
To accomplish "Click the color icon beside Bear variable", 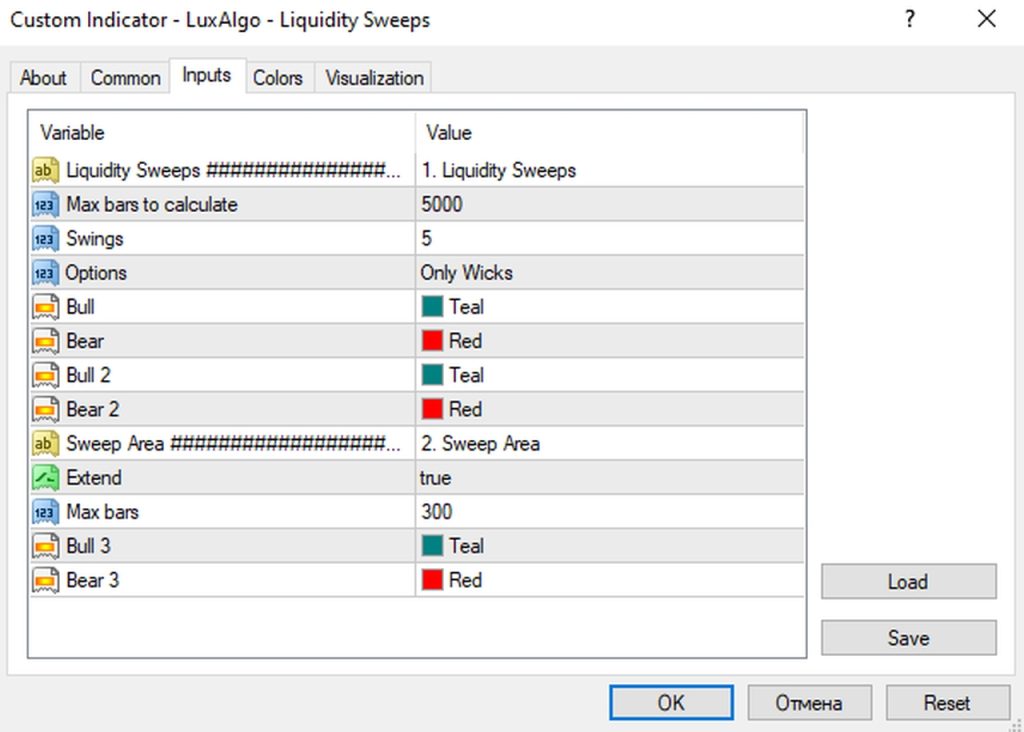I will click(x=44, y=341).
